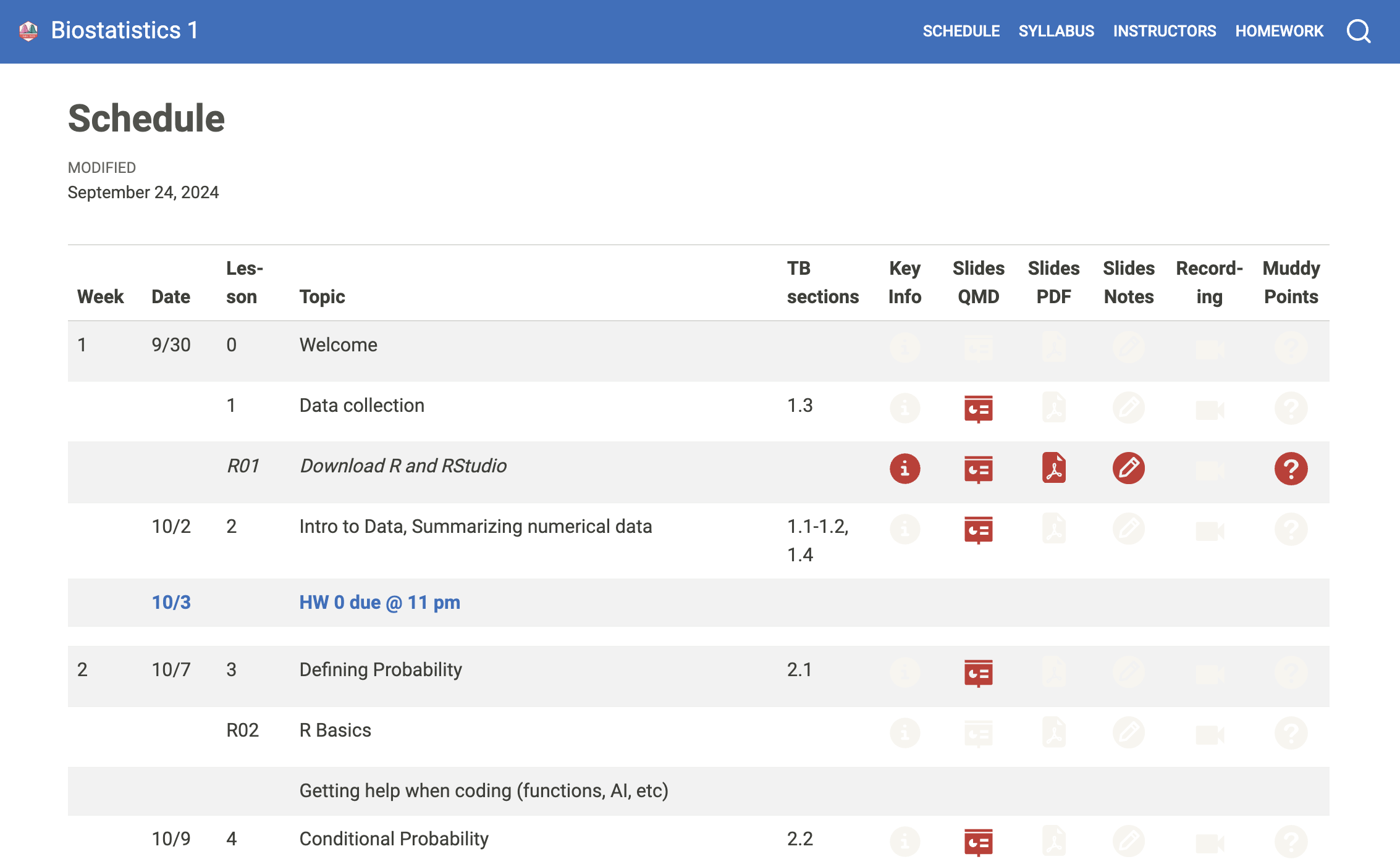Viewport: 1400px width, 862px height.
Task: Navigate to Instructors page
Action: [x=1164, y=31]
